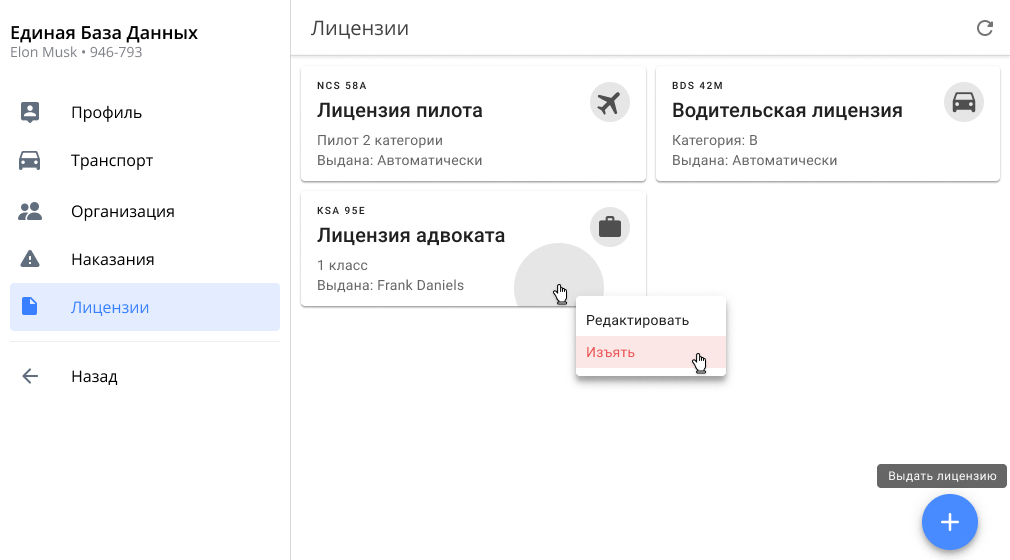Open the Водительская лицензия card title

786,110
